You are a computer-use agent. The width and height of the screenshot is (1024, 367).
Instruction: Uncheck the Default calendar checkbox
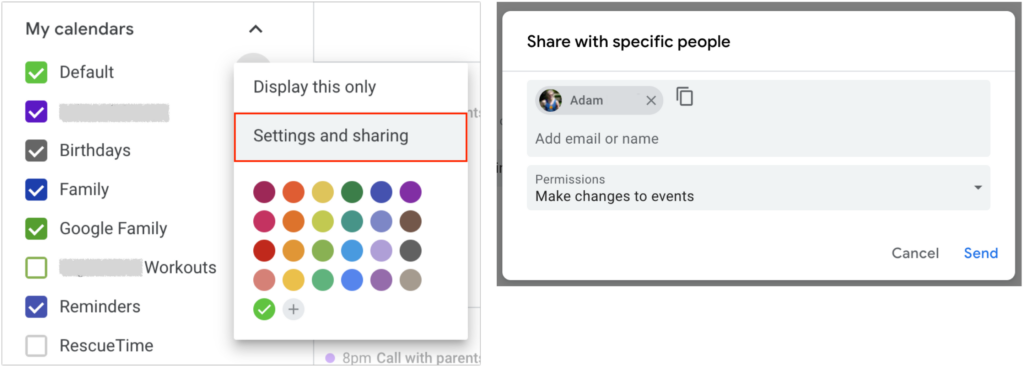pyautogui.click(x=36, y=72)
